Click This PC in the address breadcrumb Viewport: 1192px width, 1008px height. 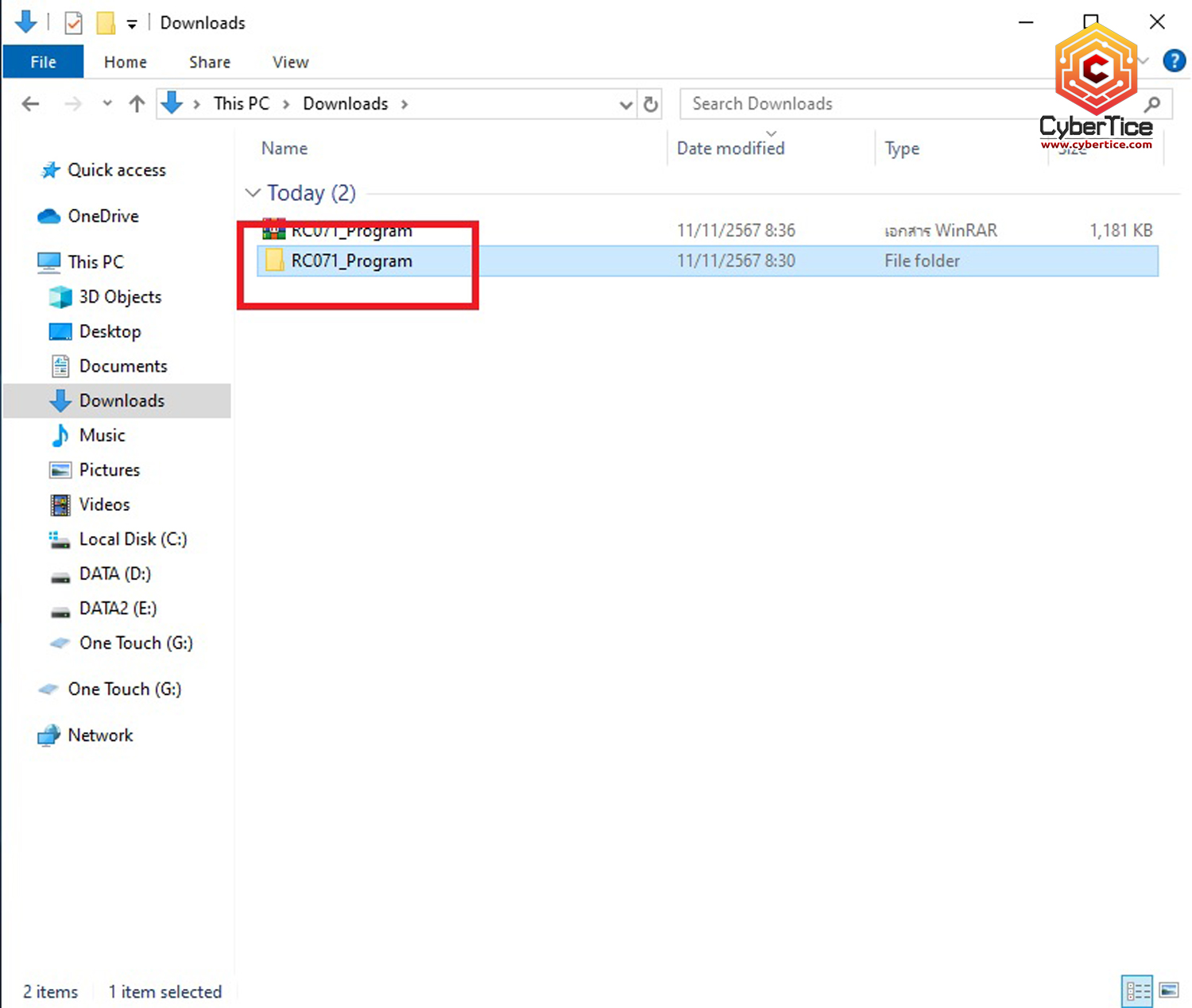241,104
